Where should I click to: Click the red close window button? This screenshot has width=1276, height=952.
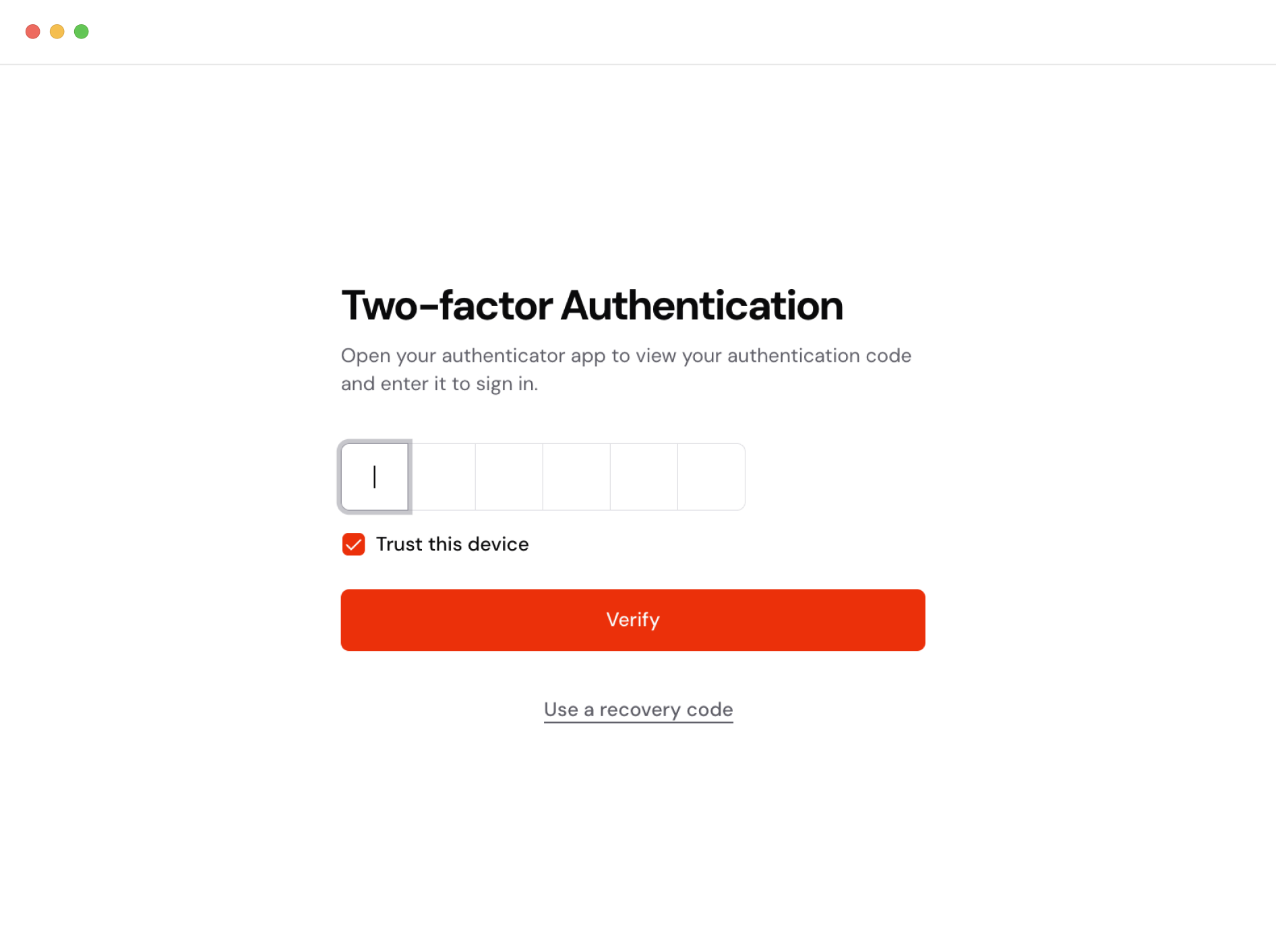[x=32, y=32]
